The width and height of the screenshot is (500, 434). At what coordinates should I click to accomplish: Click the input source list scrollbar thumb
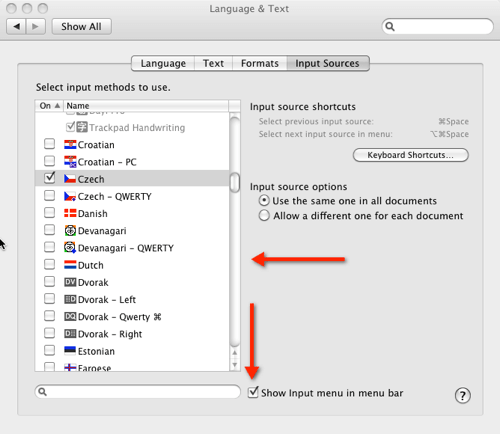pyautogui.click(x=235, y=182)
